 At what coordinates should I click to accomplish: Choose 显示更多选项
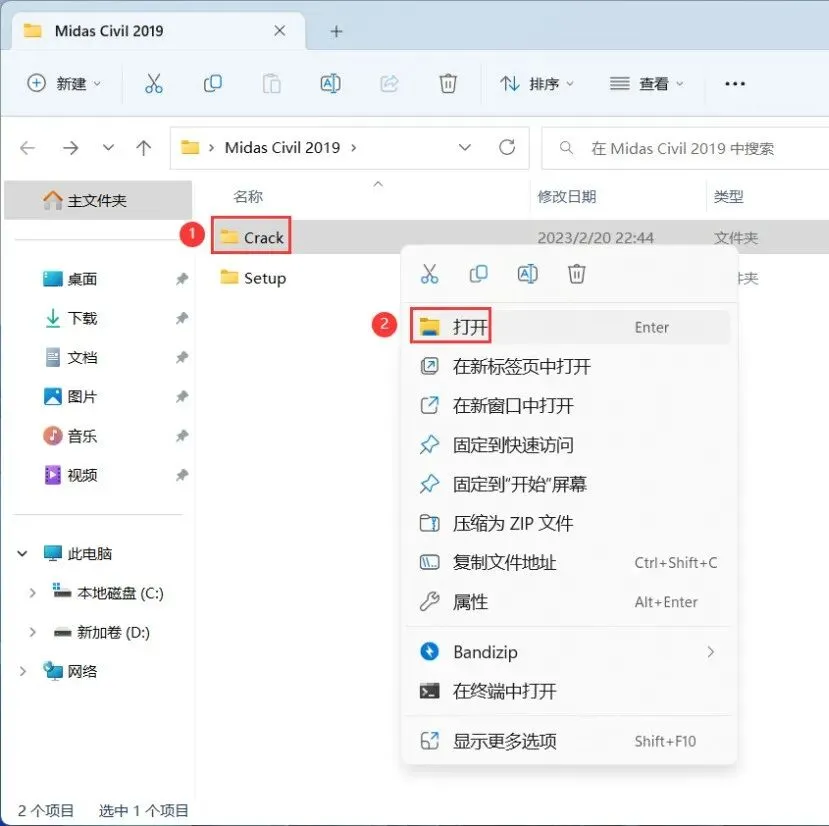(570, 741)
